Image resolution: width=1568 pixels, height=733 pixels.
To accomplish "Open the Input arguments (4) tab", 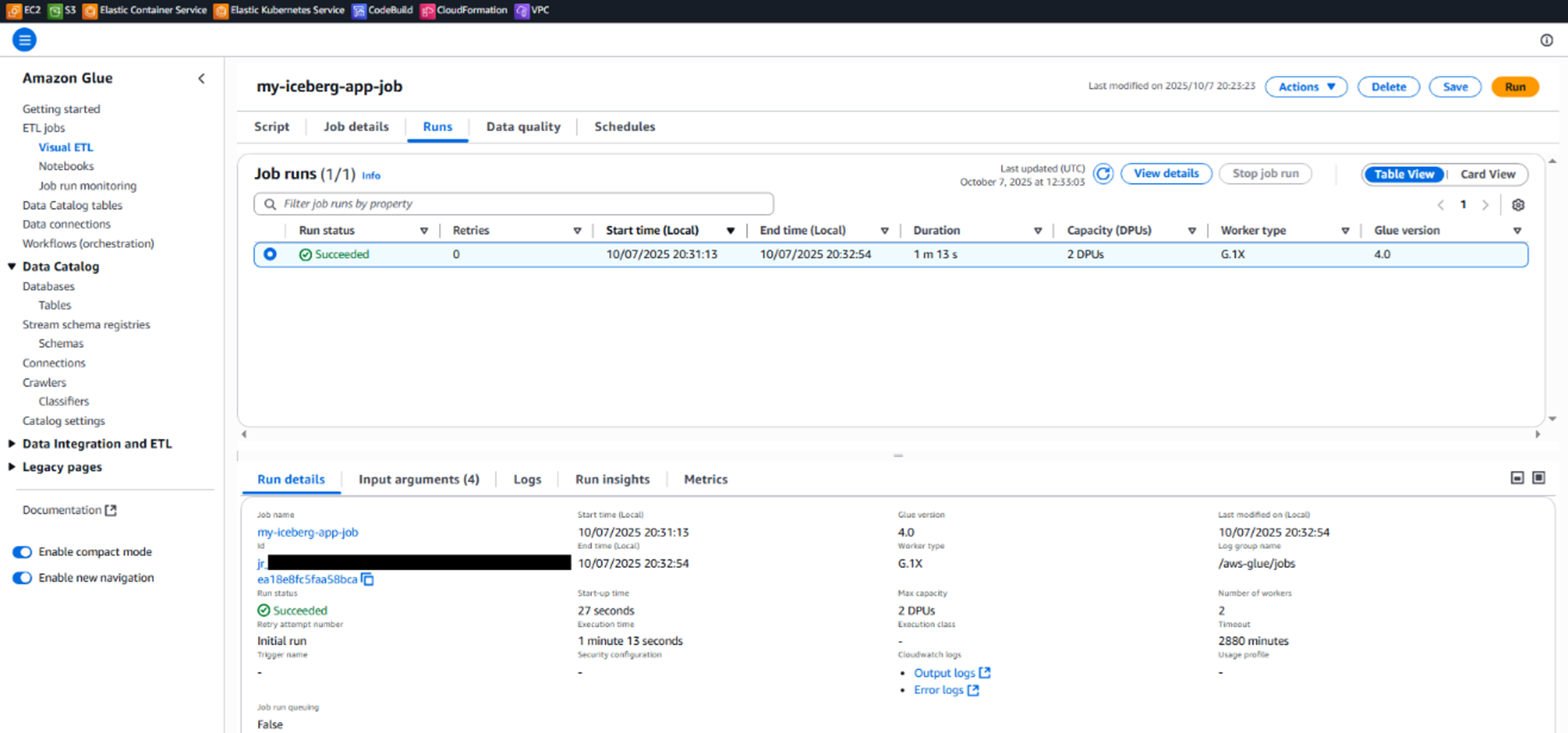I will [x=419, y=480].
